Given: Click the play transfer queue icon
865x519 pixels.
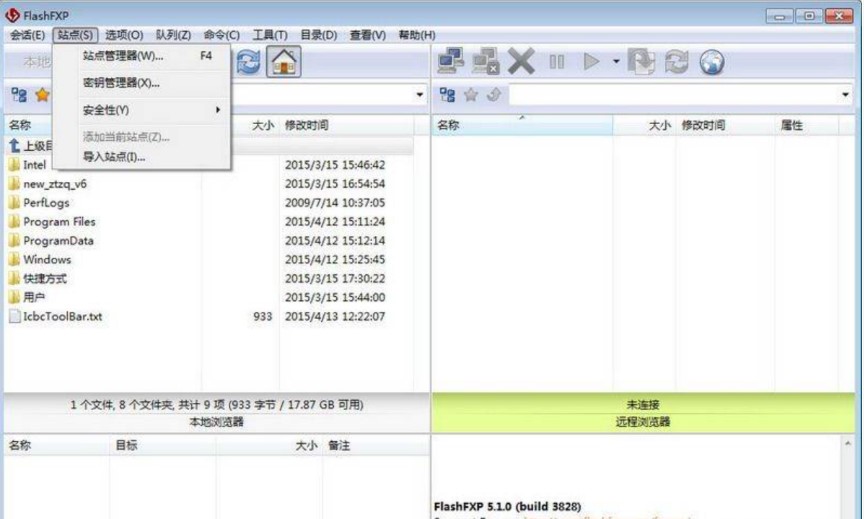Looking at the screenshot, I should [x=591, y=61].
